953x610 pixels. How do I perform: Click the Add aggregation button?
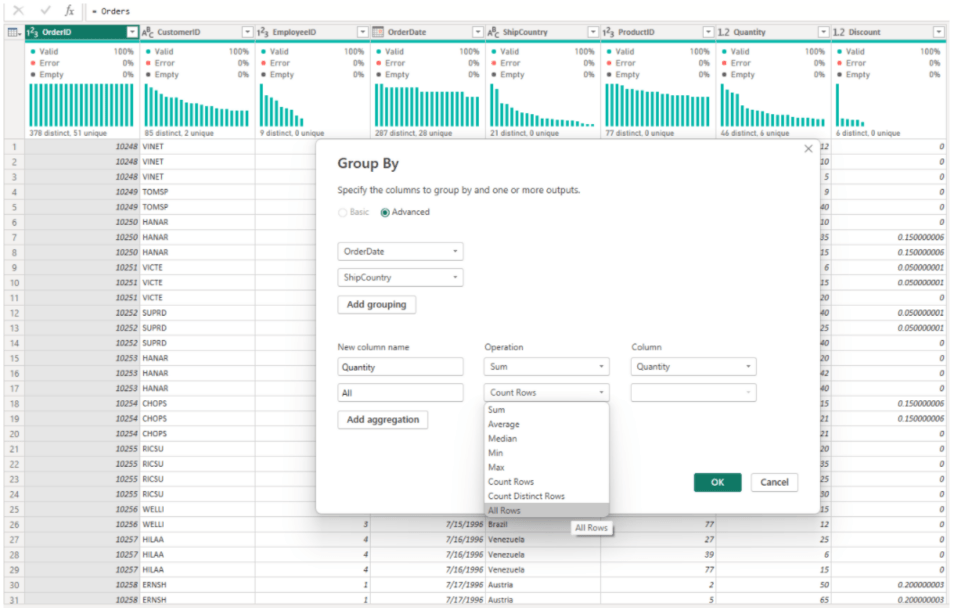382,420
